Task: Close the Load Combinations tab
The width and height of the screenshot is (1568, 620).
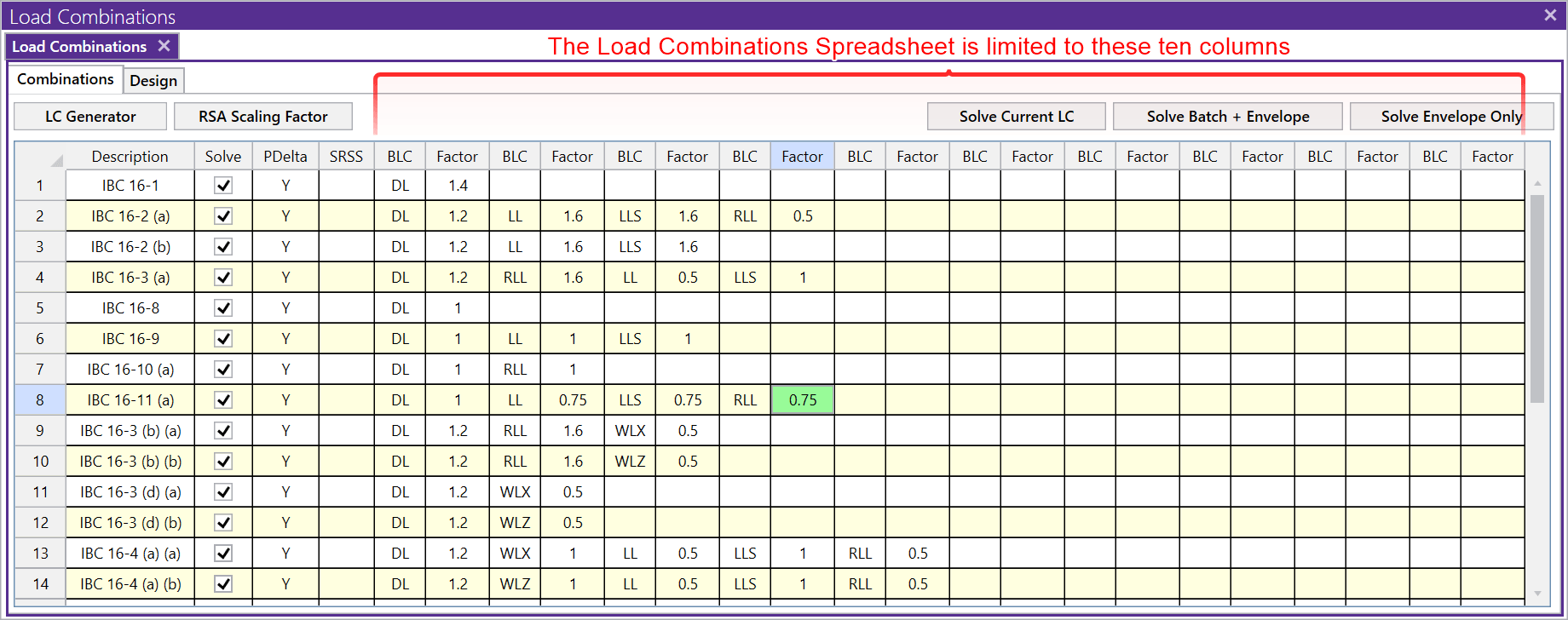Action: 164,46
